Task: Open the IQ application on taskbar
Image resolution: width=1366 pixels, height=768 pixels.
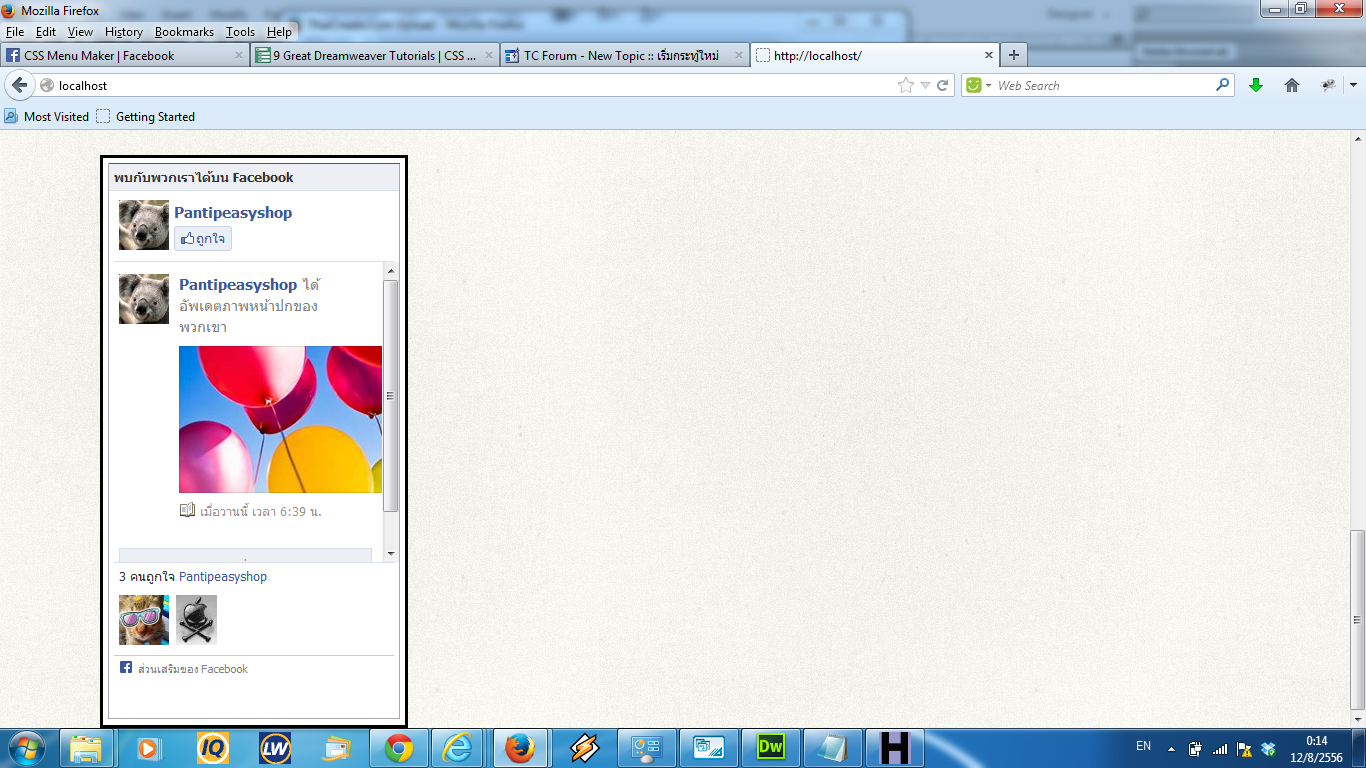Action: tap(212, 748)
